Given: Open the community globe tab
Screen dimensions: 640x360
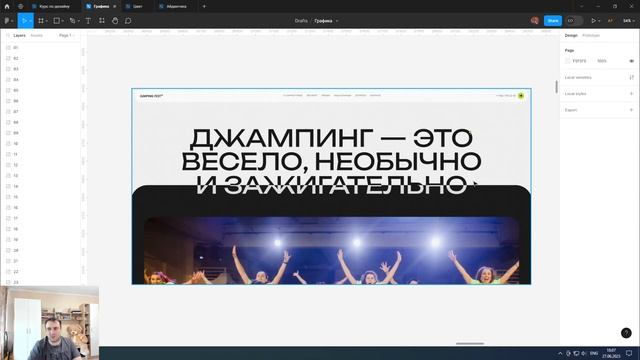Looking at the screenshot, I should coord(20,7).
